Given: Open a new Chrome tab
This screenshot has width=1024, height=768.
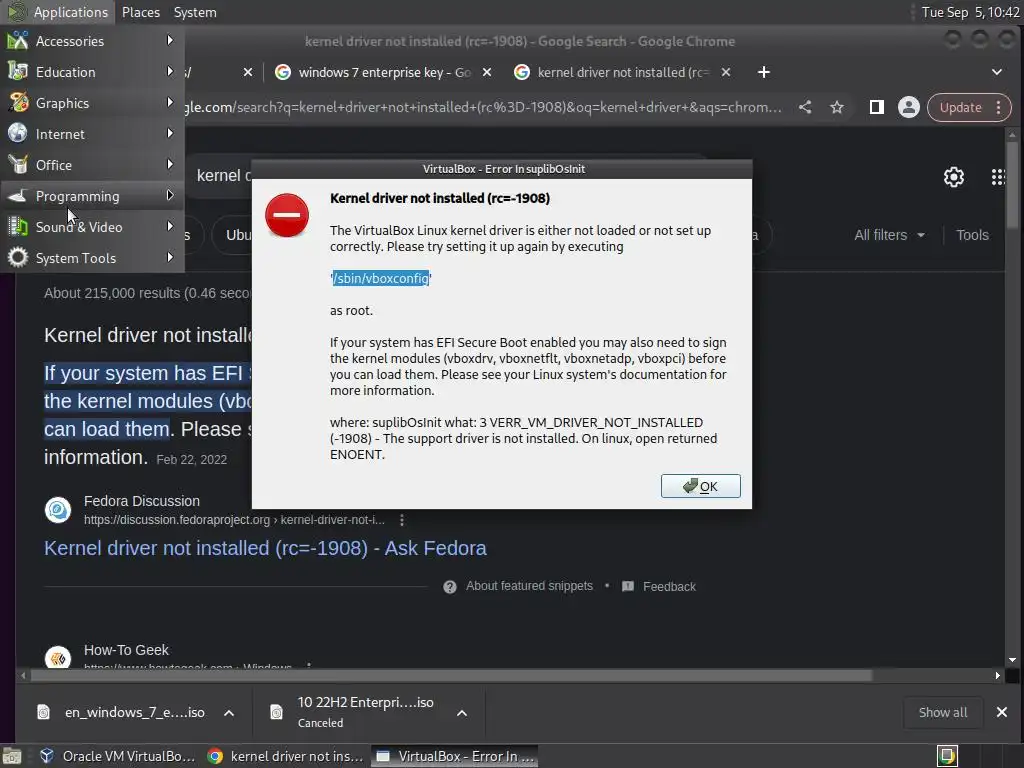Looking at the screenshot, I should (x=763, y=72).
